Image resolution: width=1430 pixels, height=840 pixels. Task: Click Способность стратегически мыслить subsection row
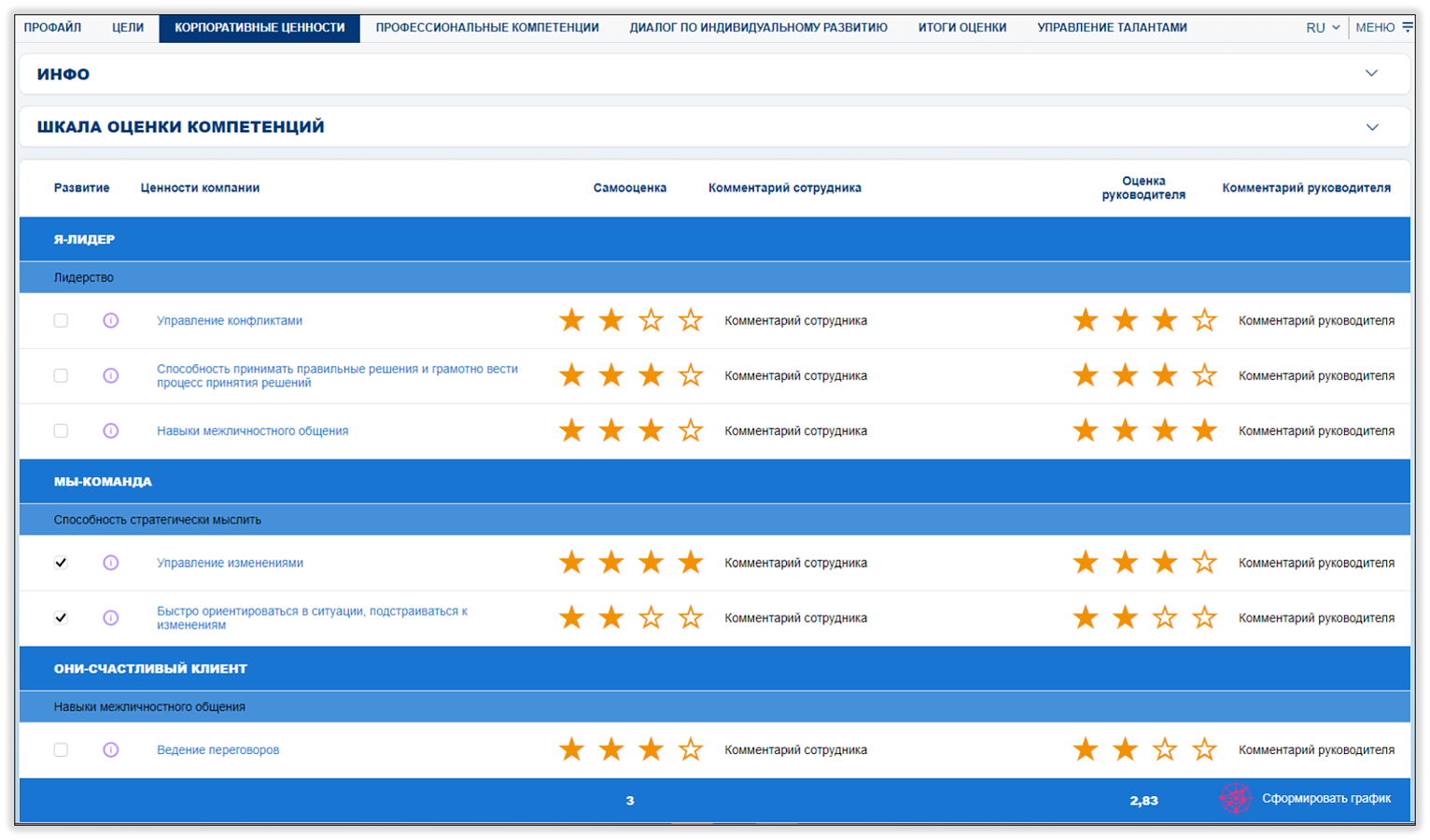point(714,520)
